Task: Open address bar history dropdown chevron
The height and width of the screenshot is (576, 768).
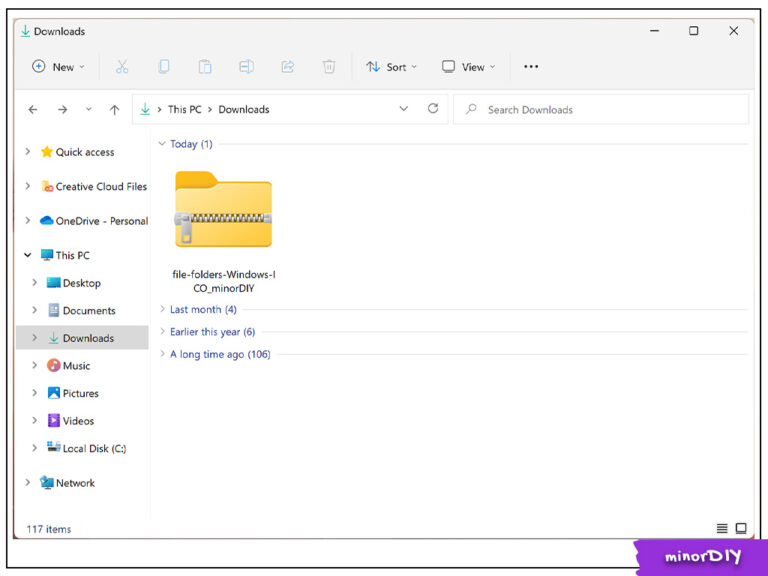Action: coord(404,109)
